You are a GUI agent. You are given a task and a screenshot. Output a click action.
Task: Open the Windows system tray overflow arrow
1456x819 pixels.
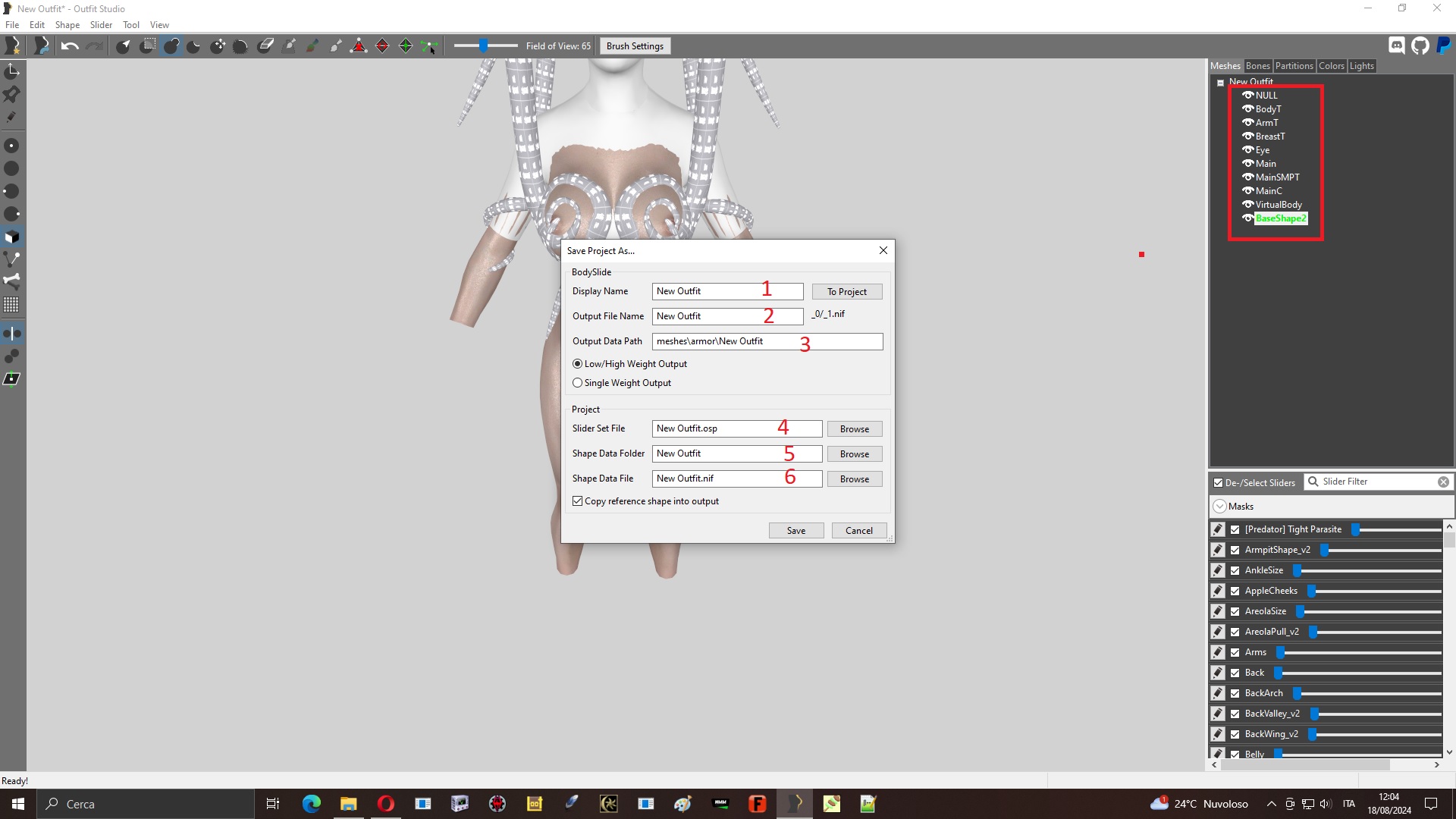[x=1272, y=804]
